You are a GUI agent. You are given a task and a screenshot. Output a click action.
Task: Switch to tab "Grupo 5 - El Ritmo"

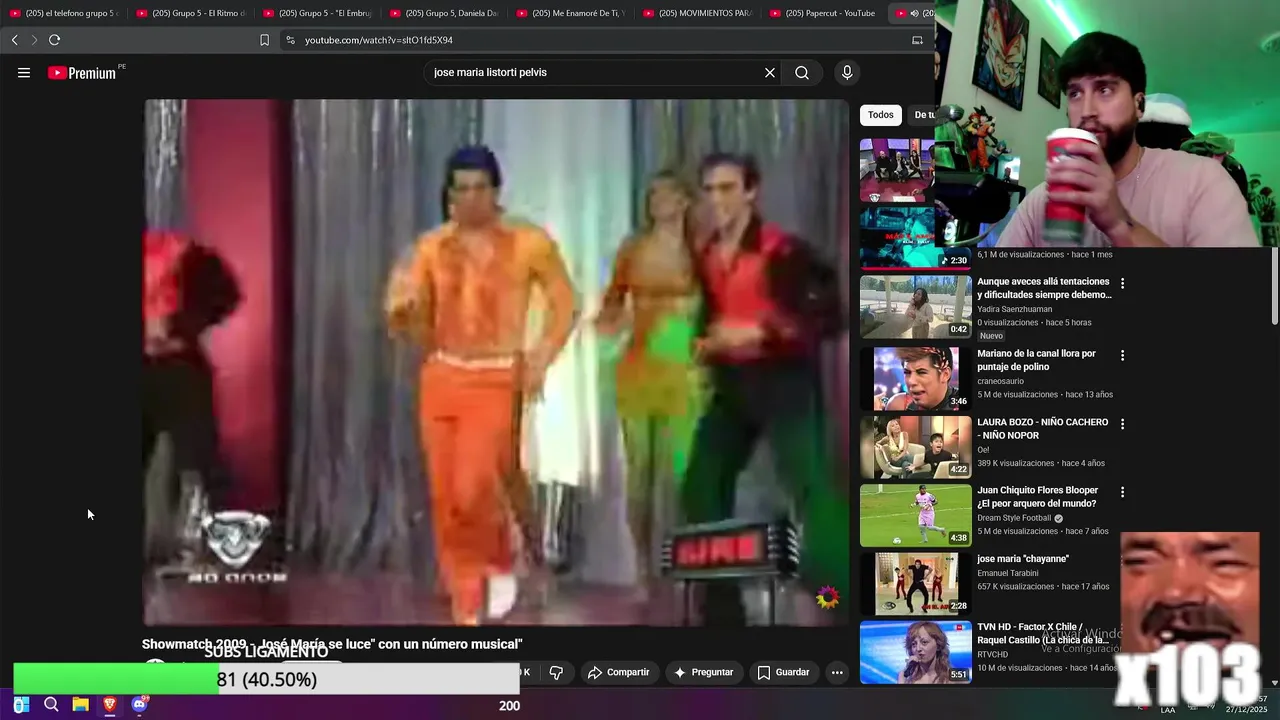(x=190, y=13)
